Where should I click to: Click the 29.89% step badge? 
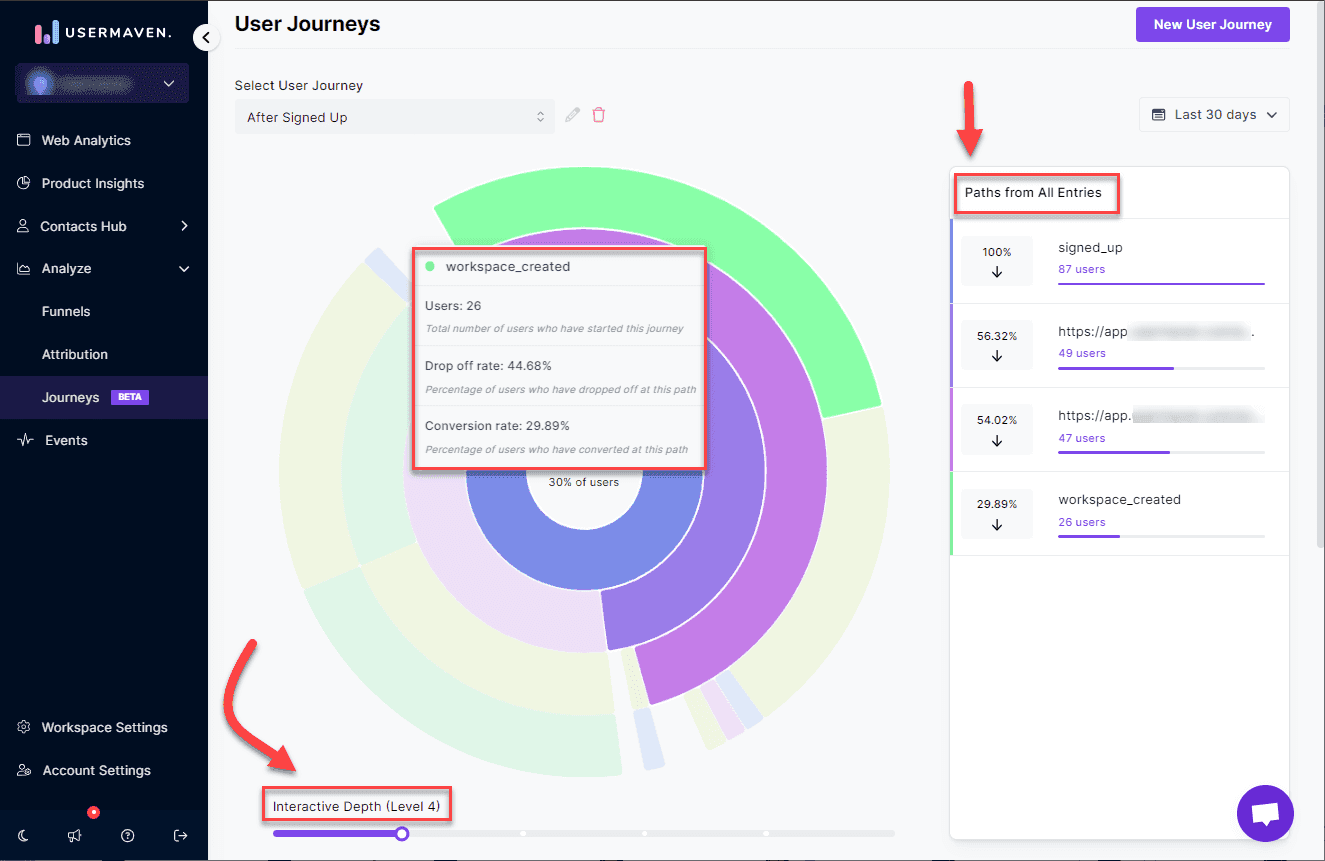[x=997, y=514]
